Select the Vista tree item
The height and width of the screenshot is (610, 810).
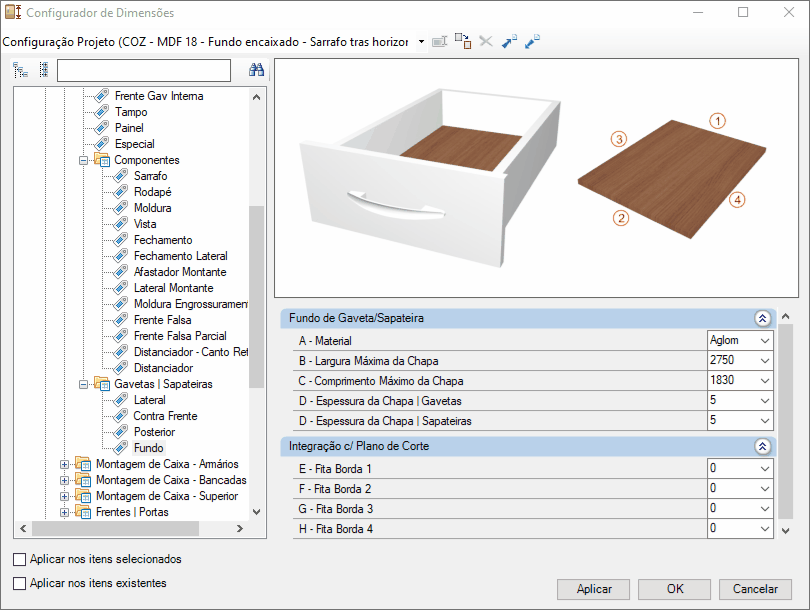(145, 224)
